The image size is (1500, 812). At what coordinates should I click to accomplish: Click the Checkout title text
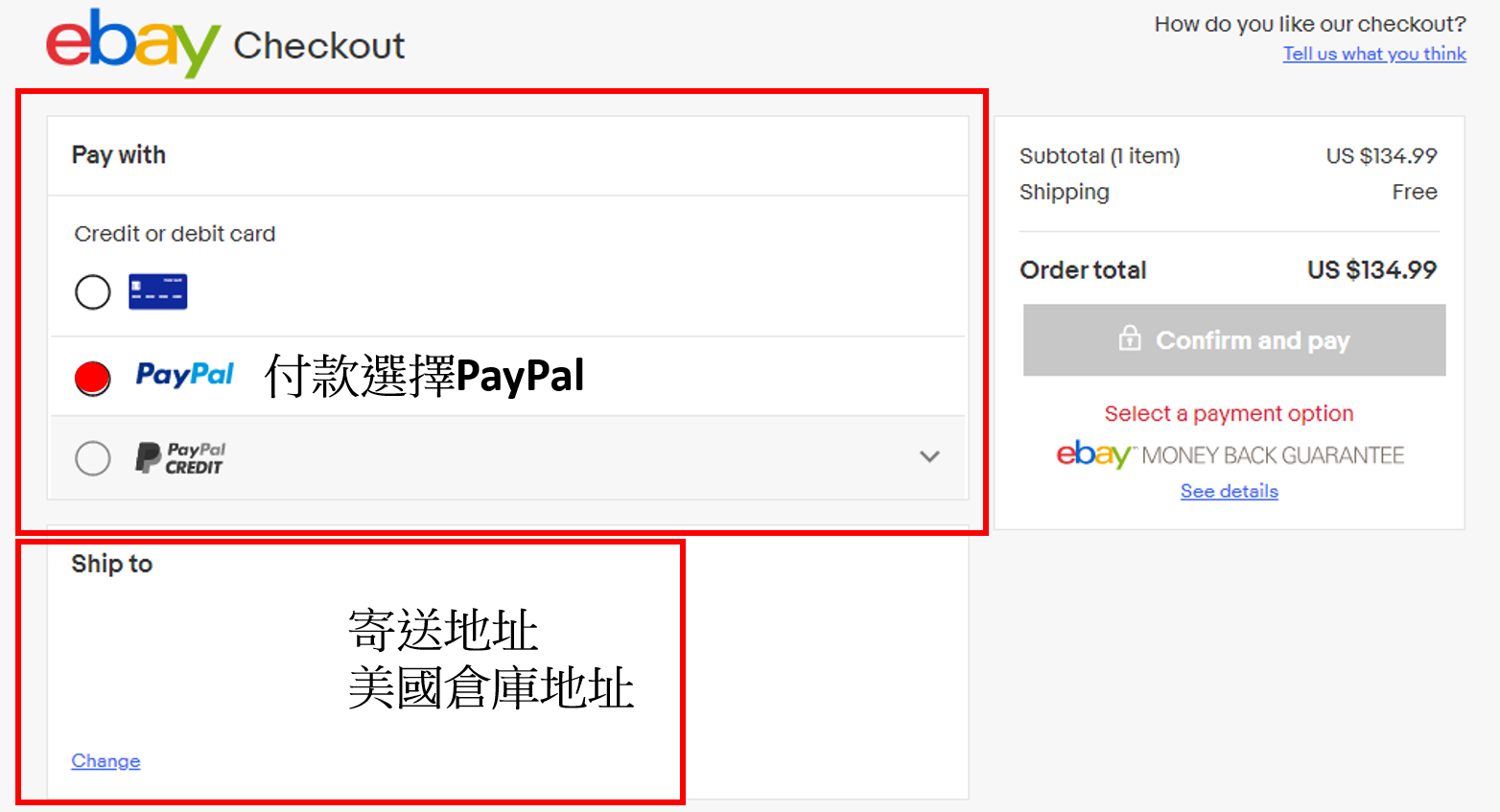[319, 45]
